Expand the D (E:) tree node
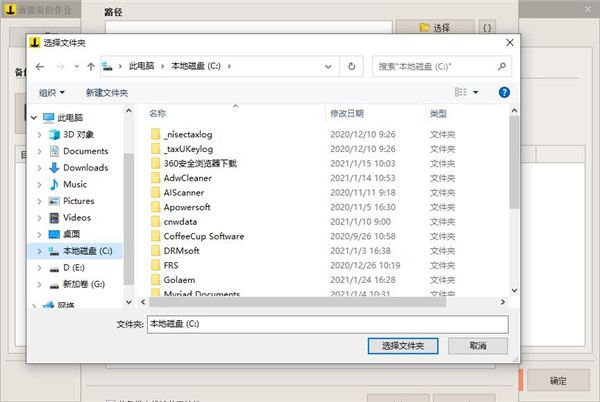Image resolution: width=600 pixels, height=402 pixels. coord(39,268)
